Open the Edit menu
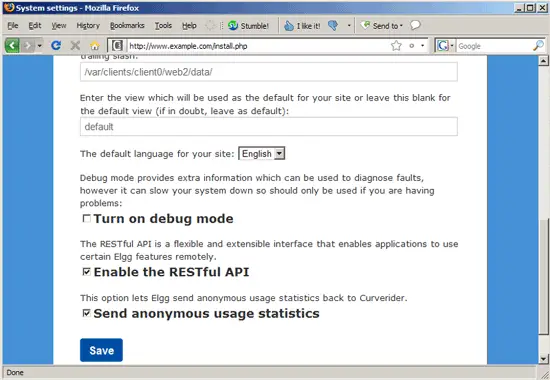 pos(35,26)
